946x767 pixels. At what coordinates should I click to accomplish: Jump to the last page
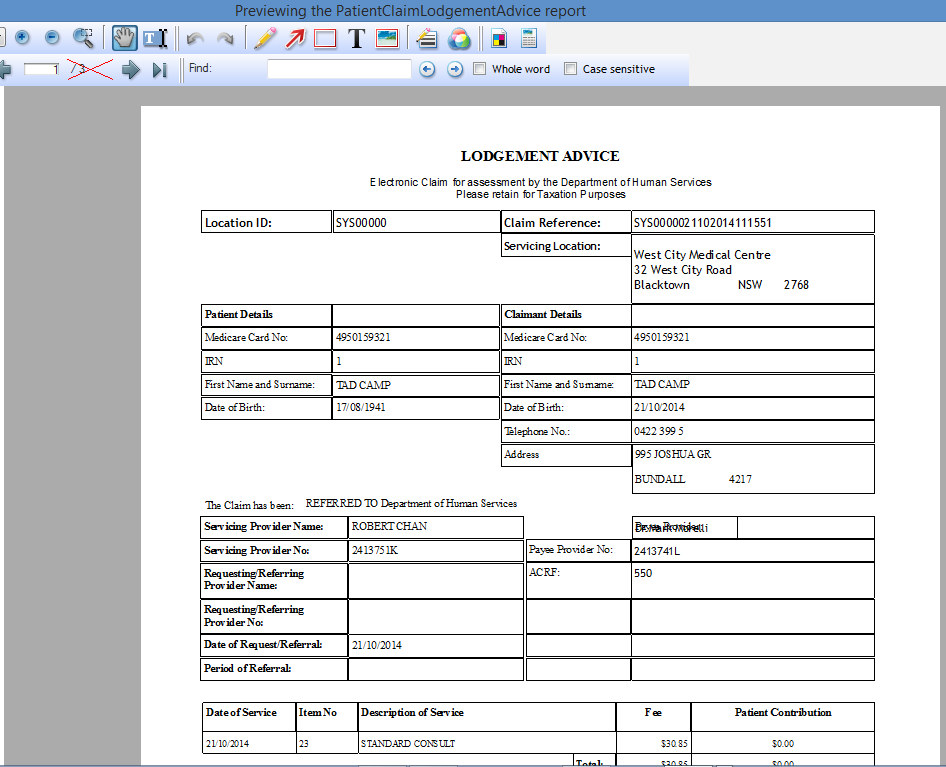tap(159, 70)
